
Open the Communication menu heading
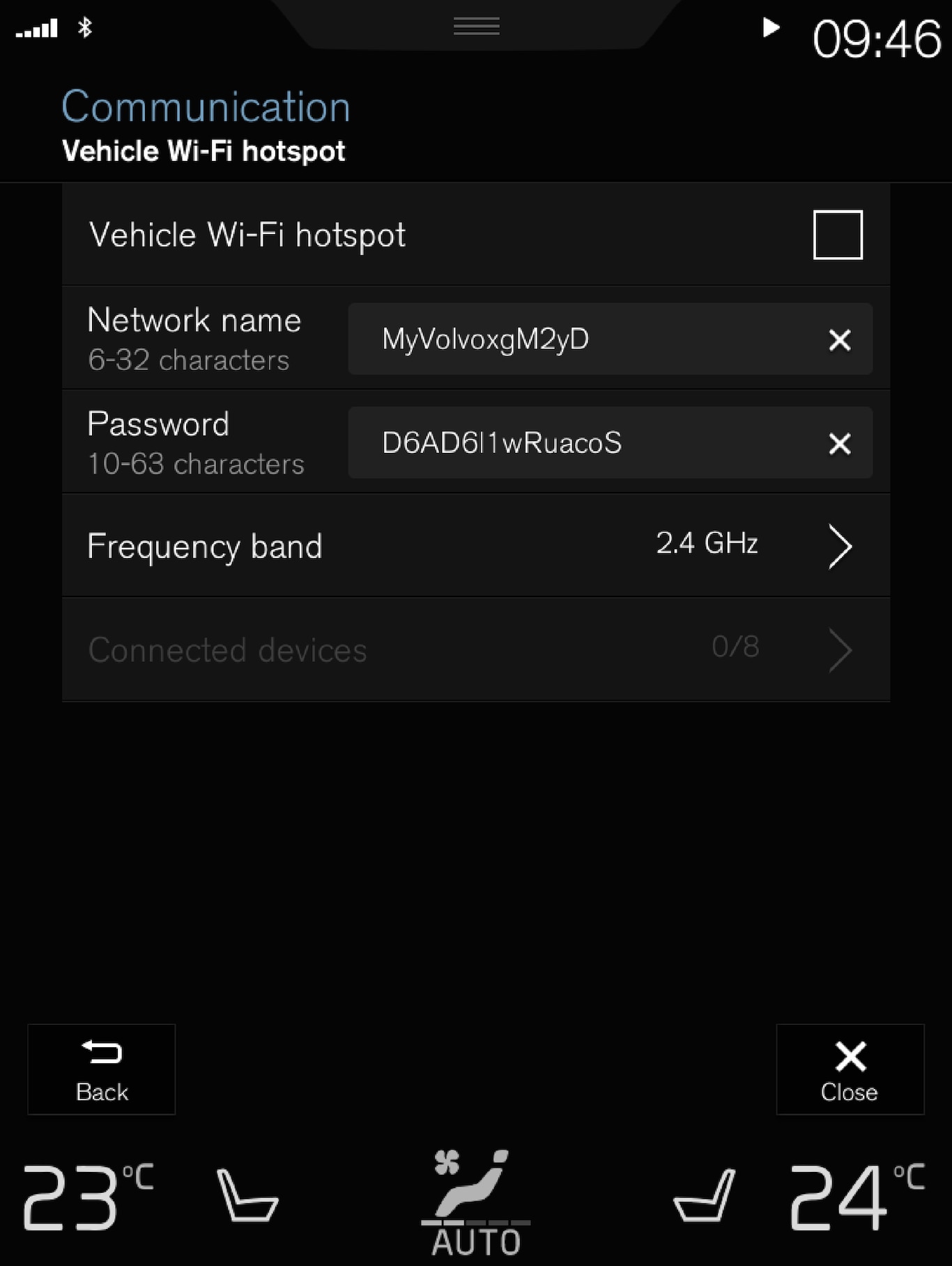pyautogui.click(x=206, y=107)
